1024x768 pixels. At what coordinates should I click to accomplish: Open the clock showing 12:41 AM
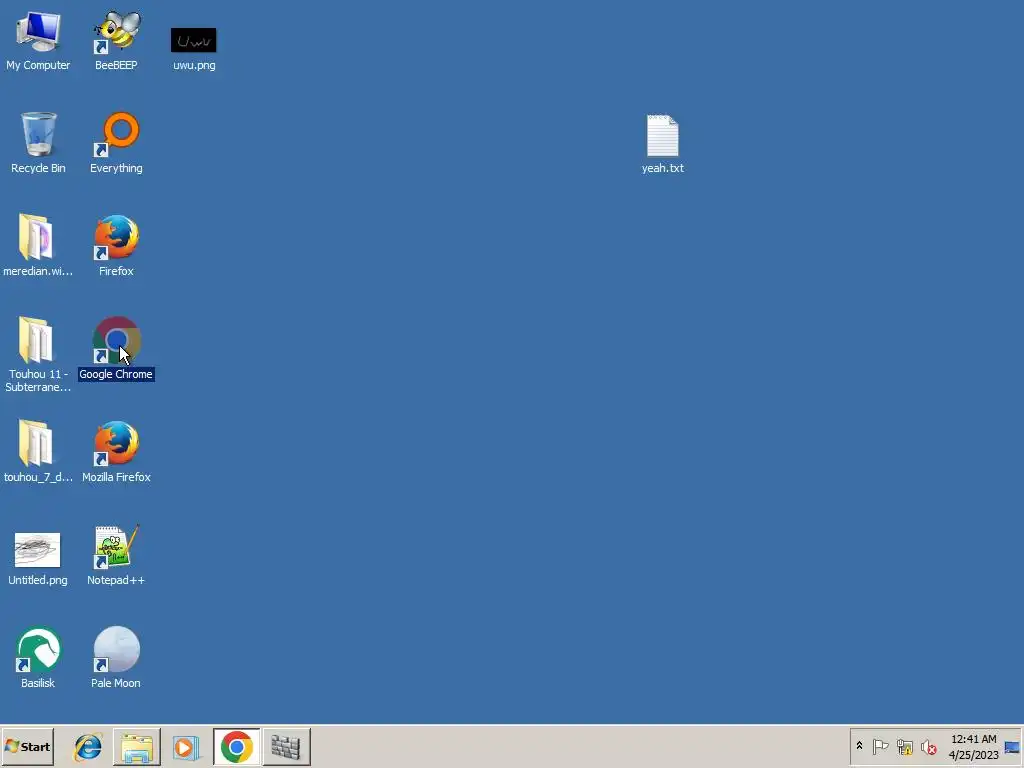click(973, 746)
